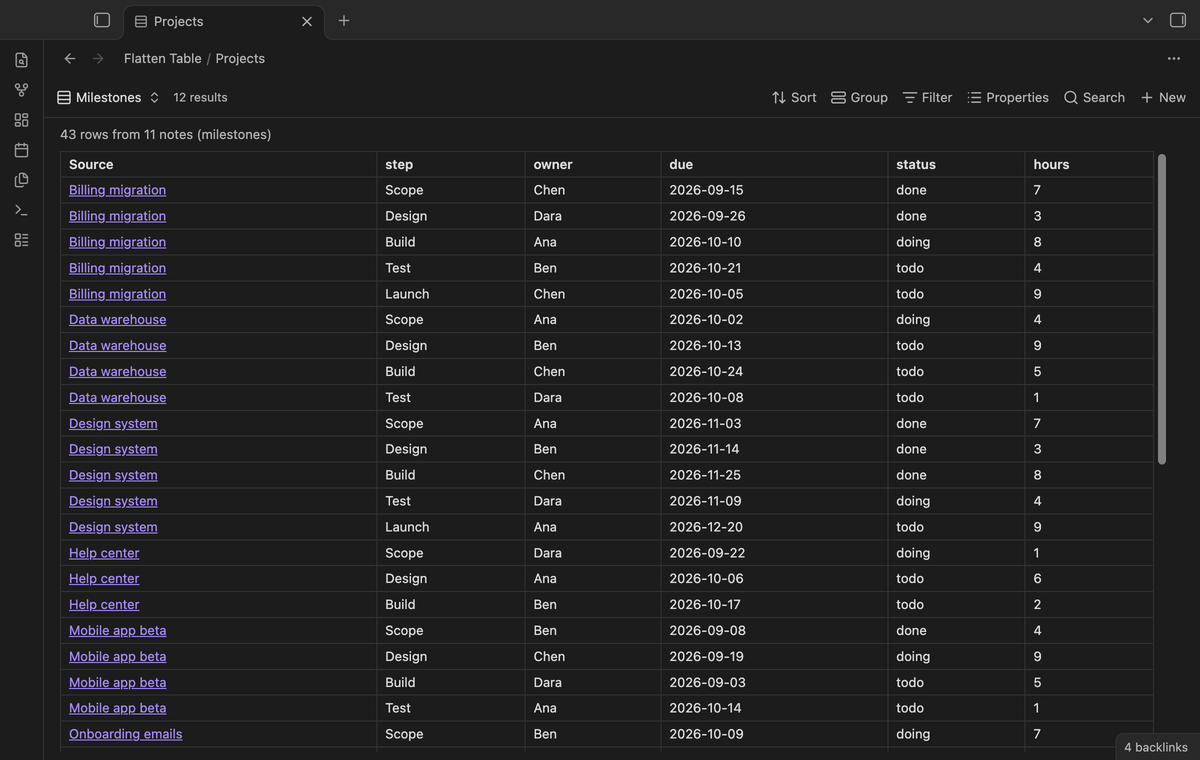Click the 4 backlinks button

1156,747
